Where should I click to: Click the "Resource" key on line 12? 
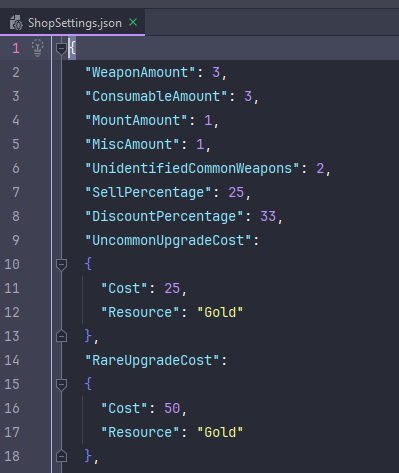pos(140,312)
